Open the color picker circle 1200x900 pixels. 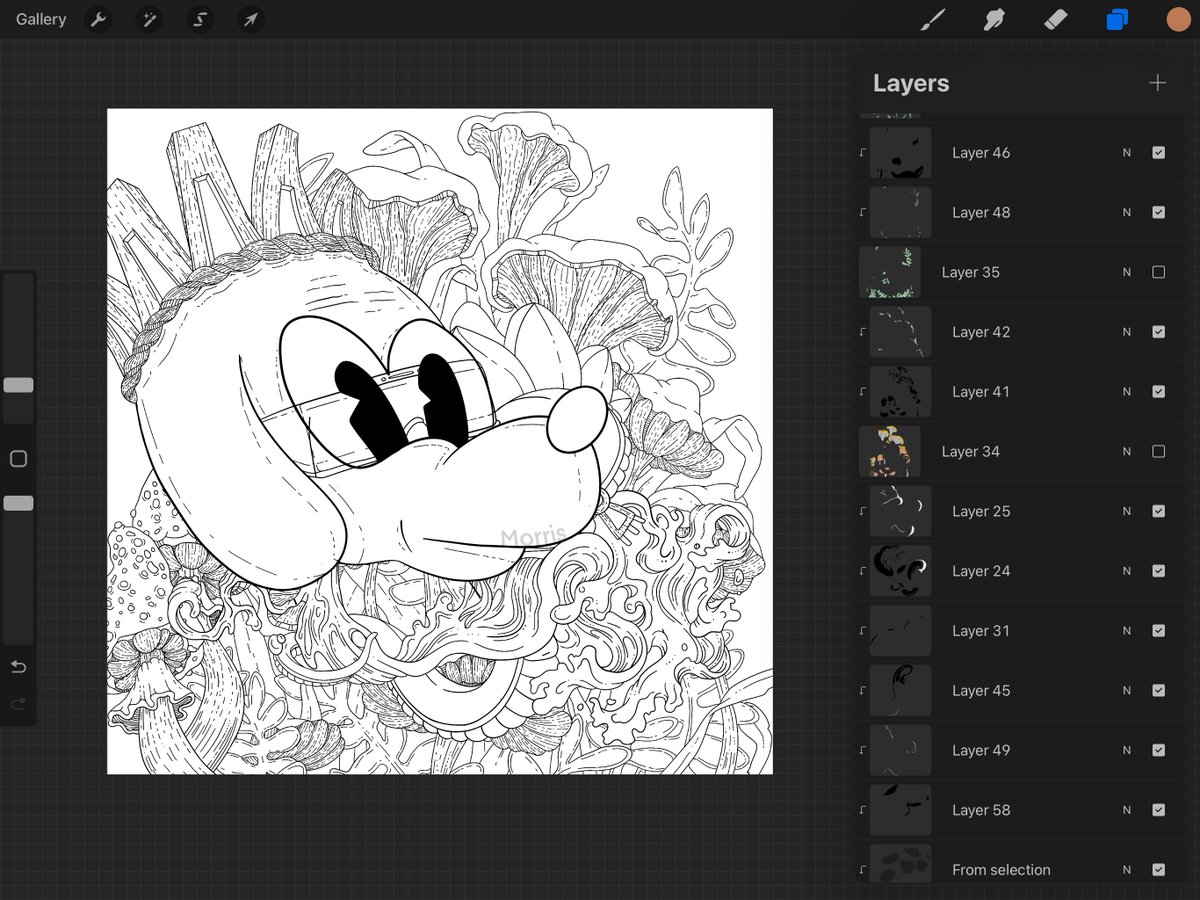(1178, 19)
